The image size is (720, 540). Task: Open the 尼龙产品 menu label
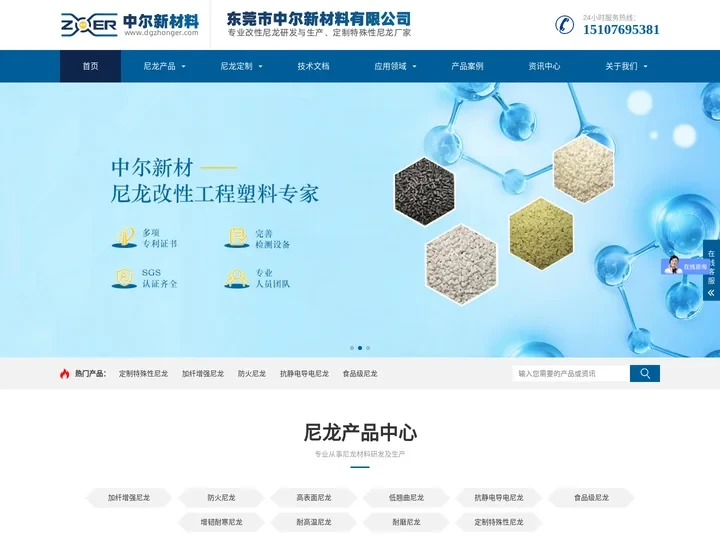pyautogui.click(x=159, y=66)
